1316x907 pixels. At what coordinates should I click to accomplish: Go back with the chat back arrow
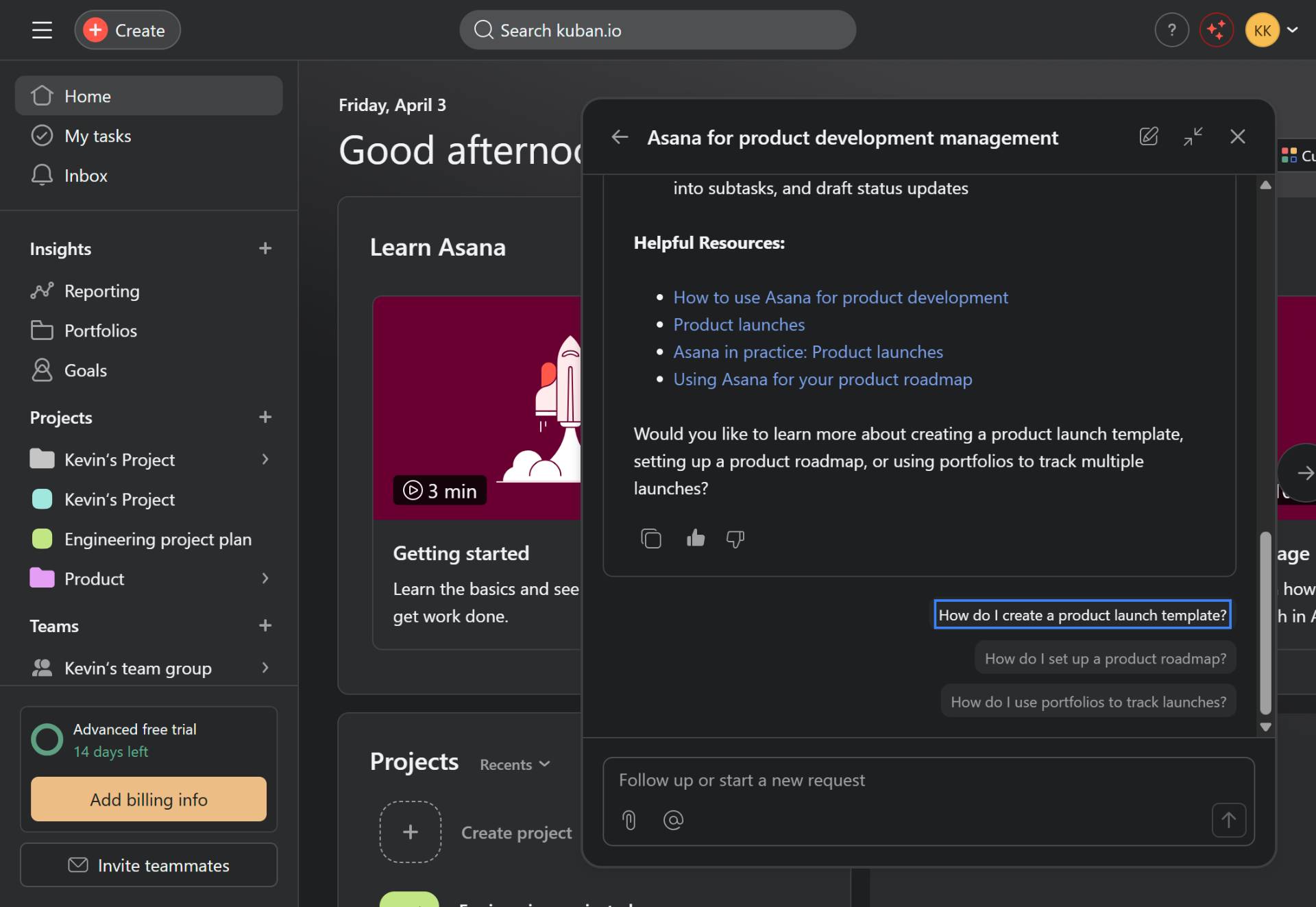(x=620, y=137)
